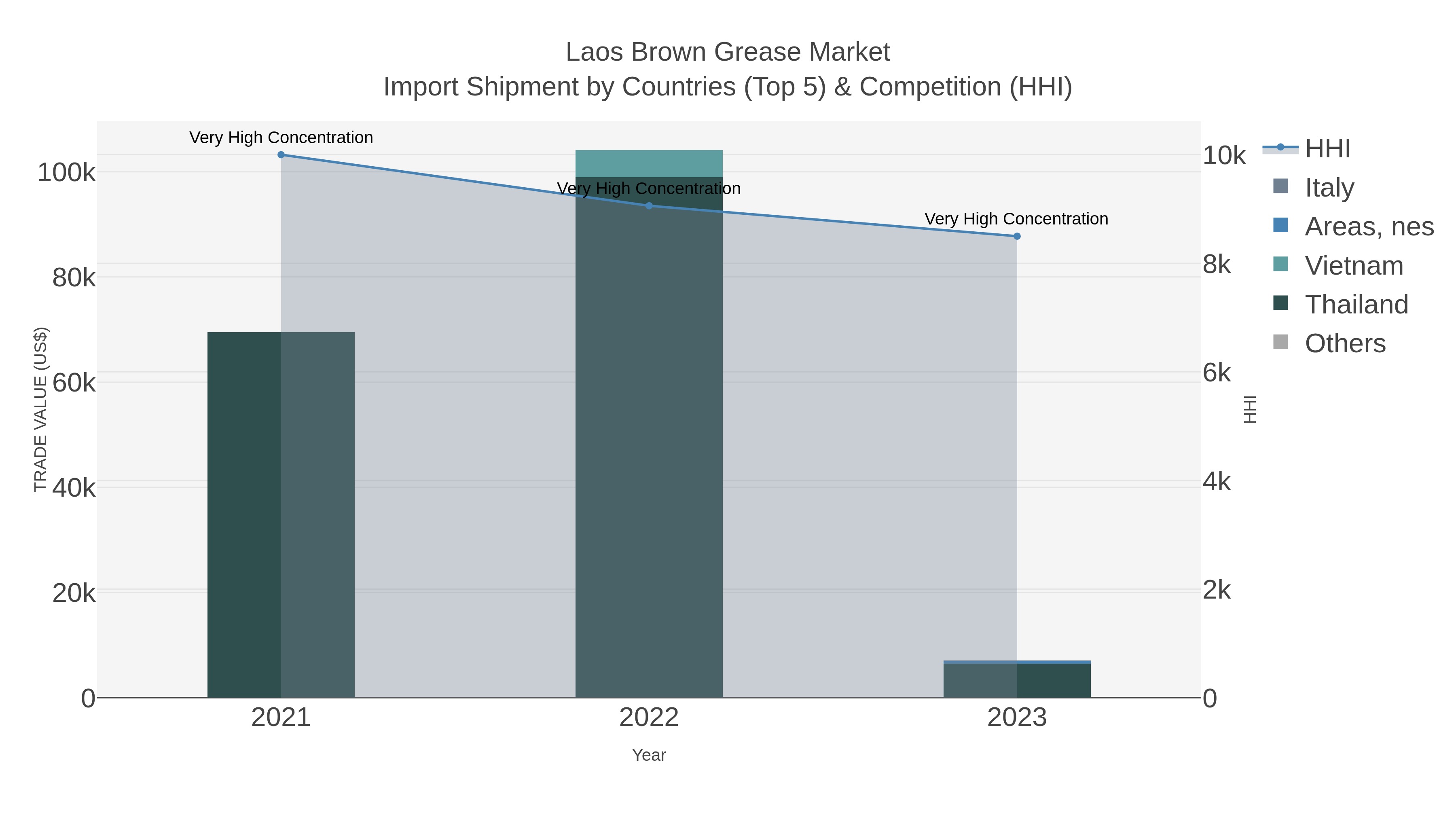Click the 40k trade value tick label
Image resolution: width=1456 pixels, height=819 pixels.
74,488
